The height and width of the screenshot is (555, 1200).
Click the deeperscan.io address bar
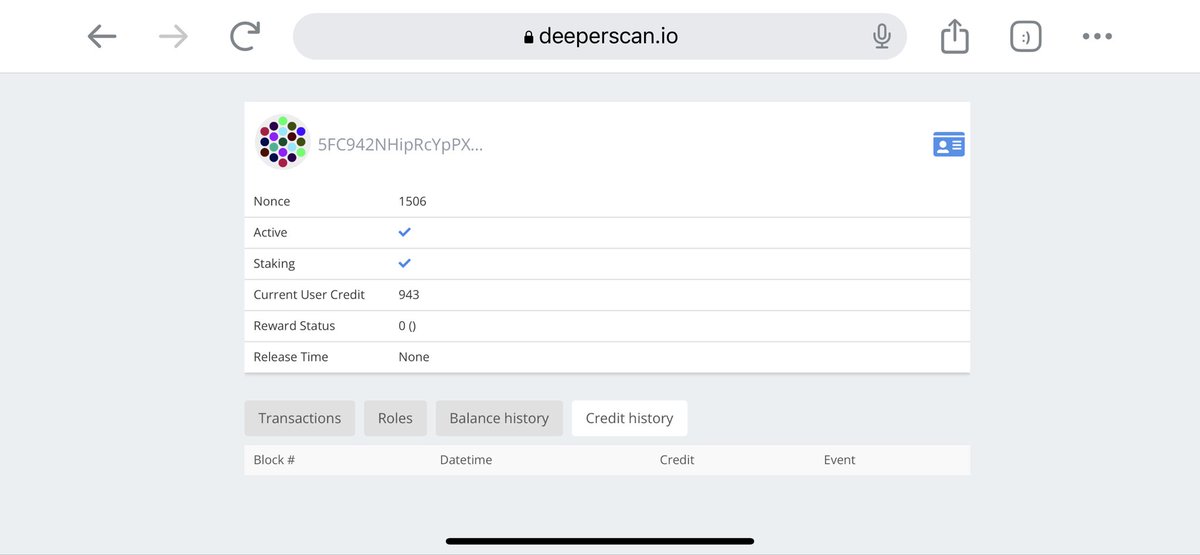(600, 37)
